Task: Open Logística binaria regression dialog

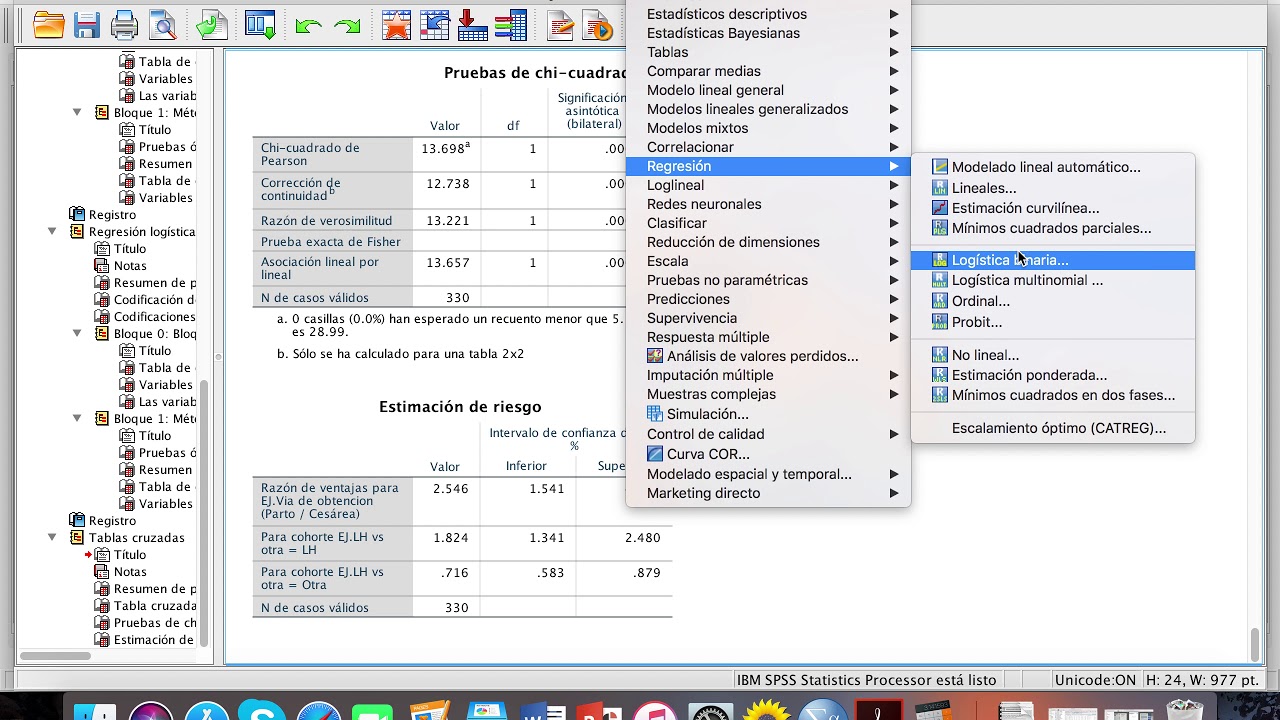Action: [x=1053, y=260]
